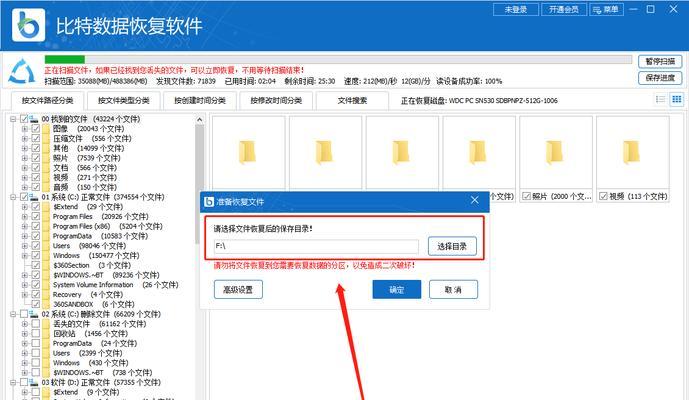
Task: Uncheck the 视频 thumbnail checkbox
Action: [x=603, y=196]
